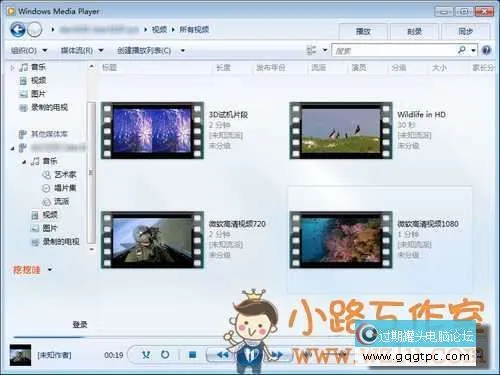500x375 pixels.
Task: Select 流派 in the navigation tree
Action: tap(62, 201)
